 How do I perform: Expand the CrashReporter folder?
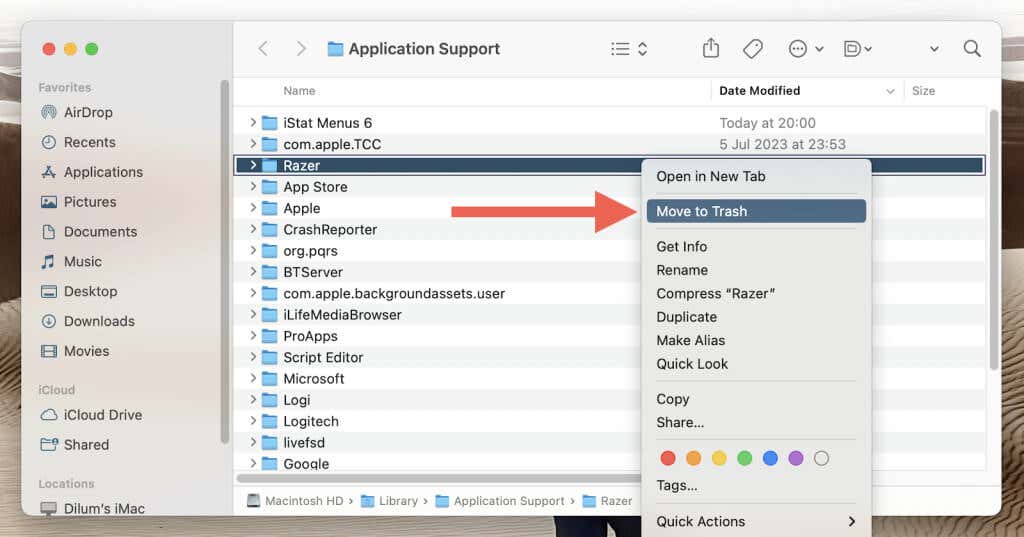point(253,229)
